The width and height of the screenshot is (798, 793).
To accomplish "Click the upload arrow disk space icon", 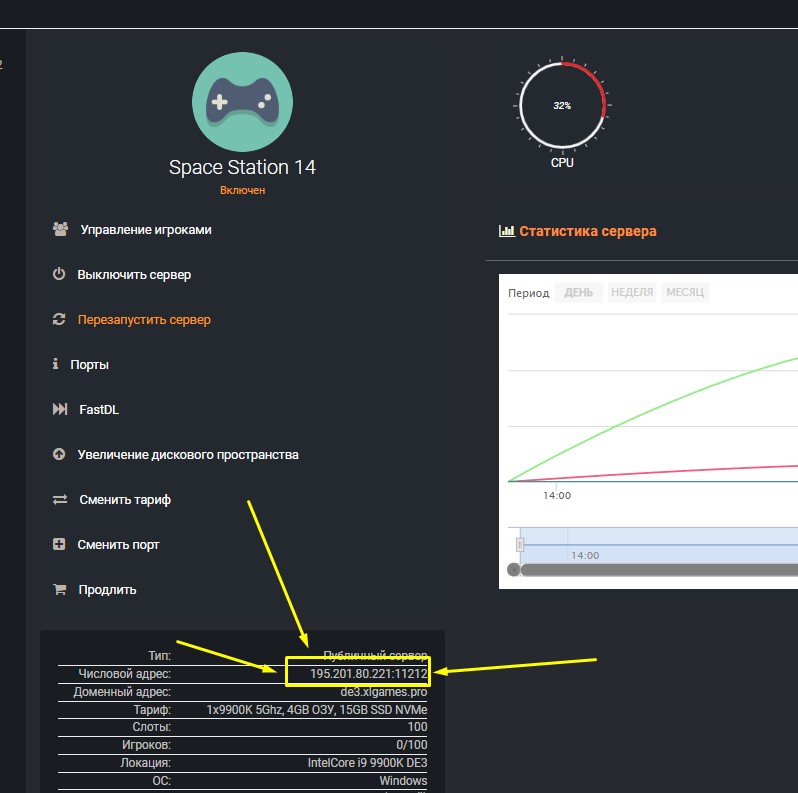I will [x=59, y=455].
